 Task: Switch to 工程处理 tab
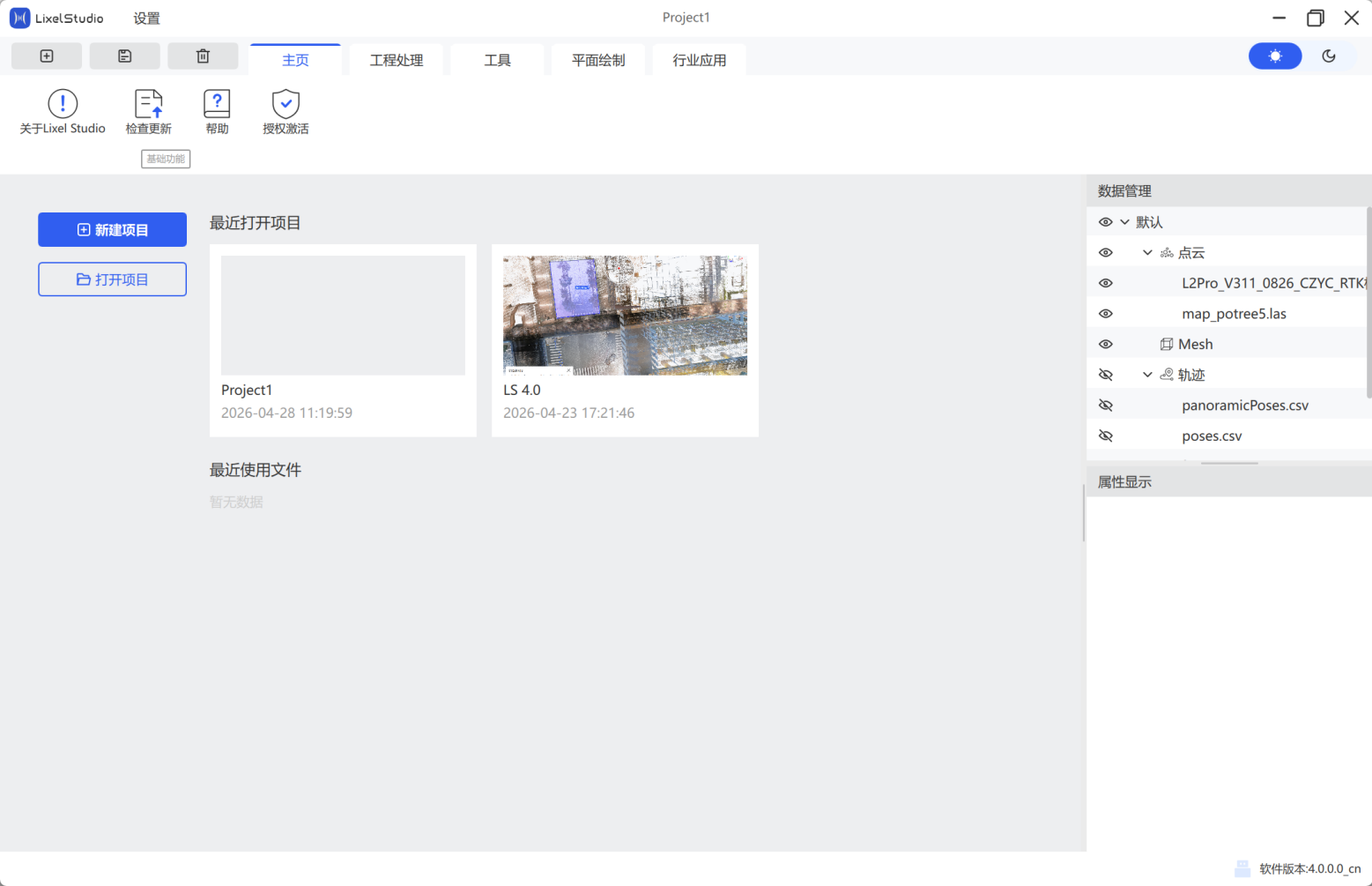click(397, 60)
